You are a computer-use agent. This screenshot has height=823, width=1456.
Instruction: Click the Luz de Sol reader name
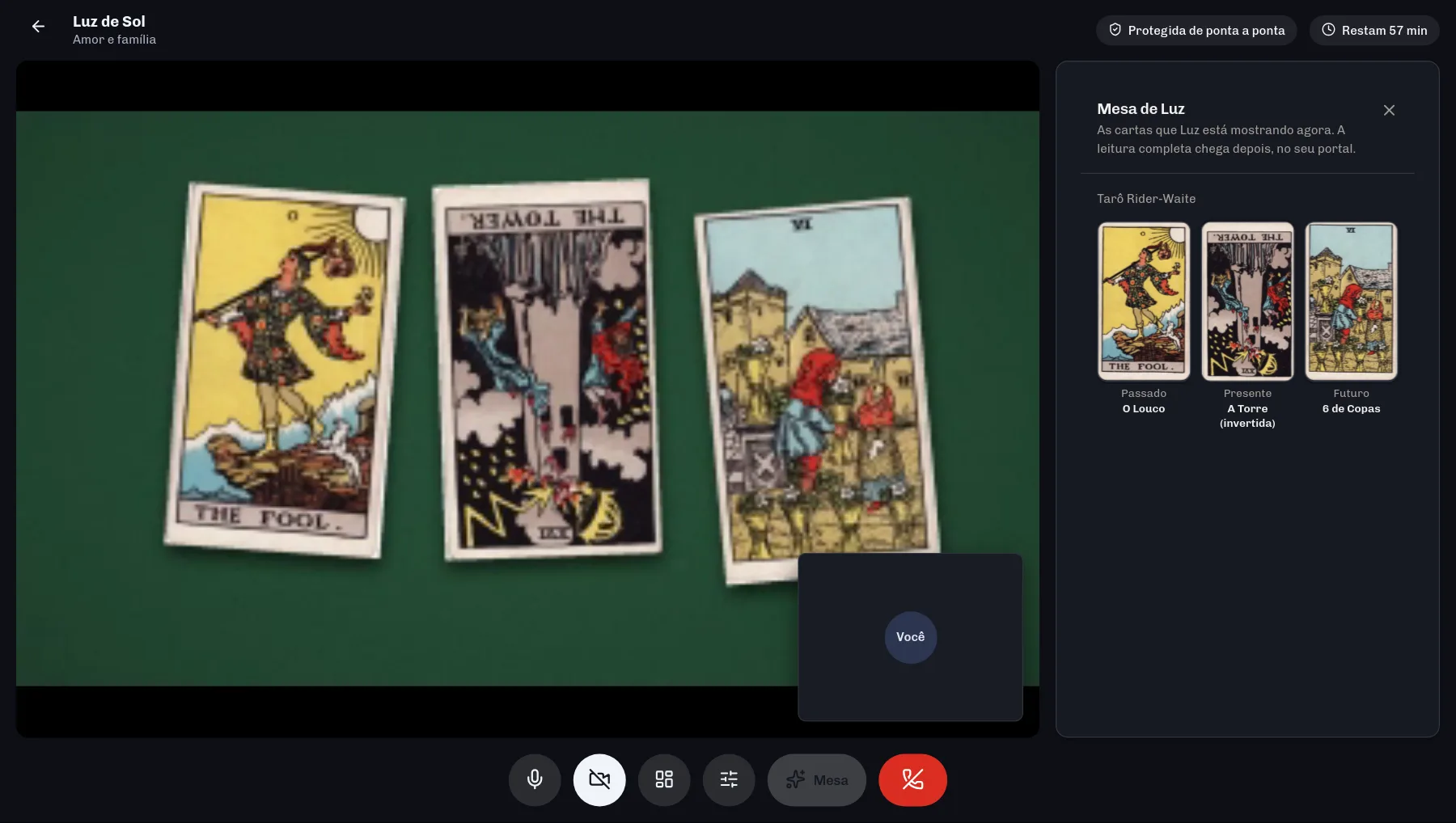[x=109, y=22]
